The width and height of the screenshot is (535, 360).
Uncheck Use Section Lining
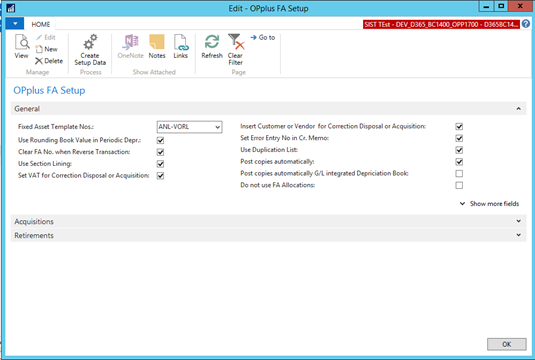pos(160,164)
